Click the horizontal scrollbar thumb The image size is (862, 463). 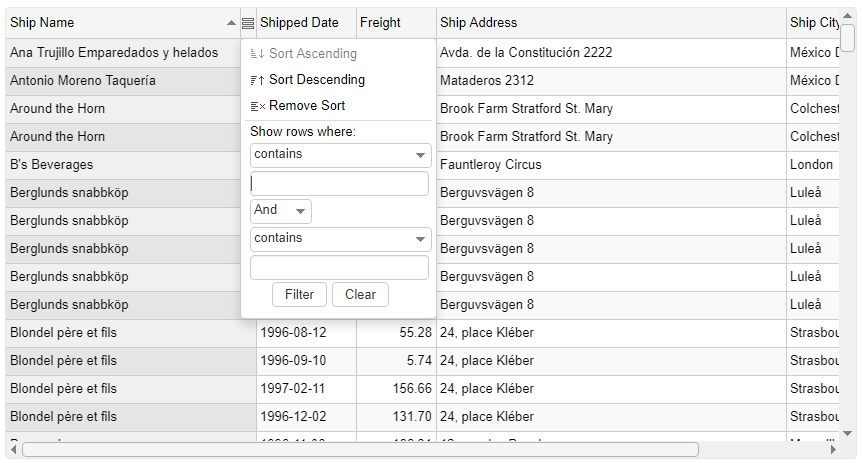coord(360,450)
